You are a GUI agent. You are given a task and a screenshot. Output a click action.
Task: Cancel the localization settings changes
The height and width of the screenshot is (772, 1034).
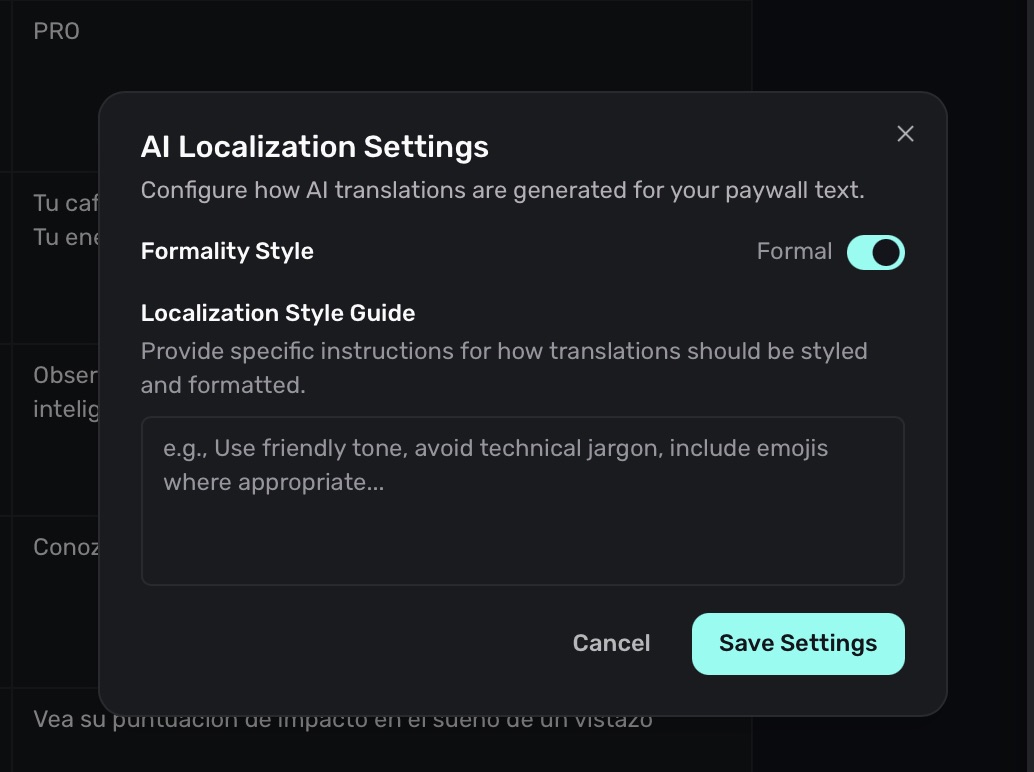(x=610, y=643)
